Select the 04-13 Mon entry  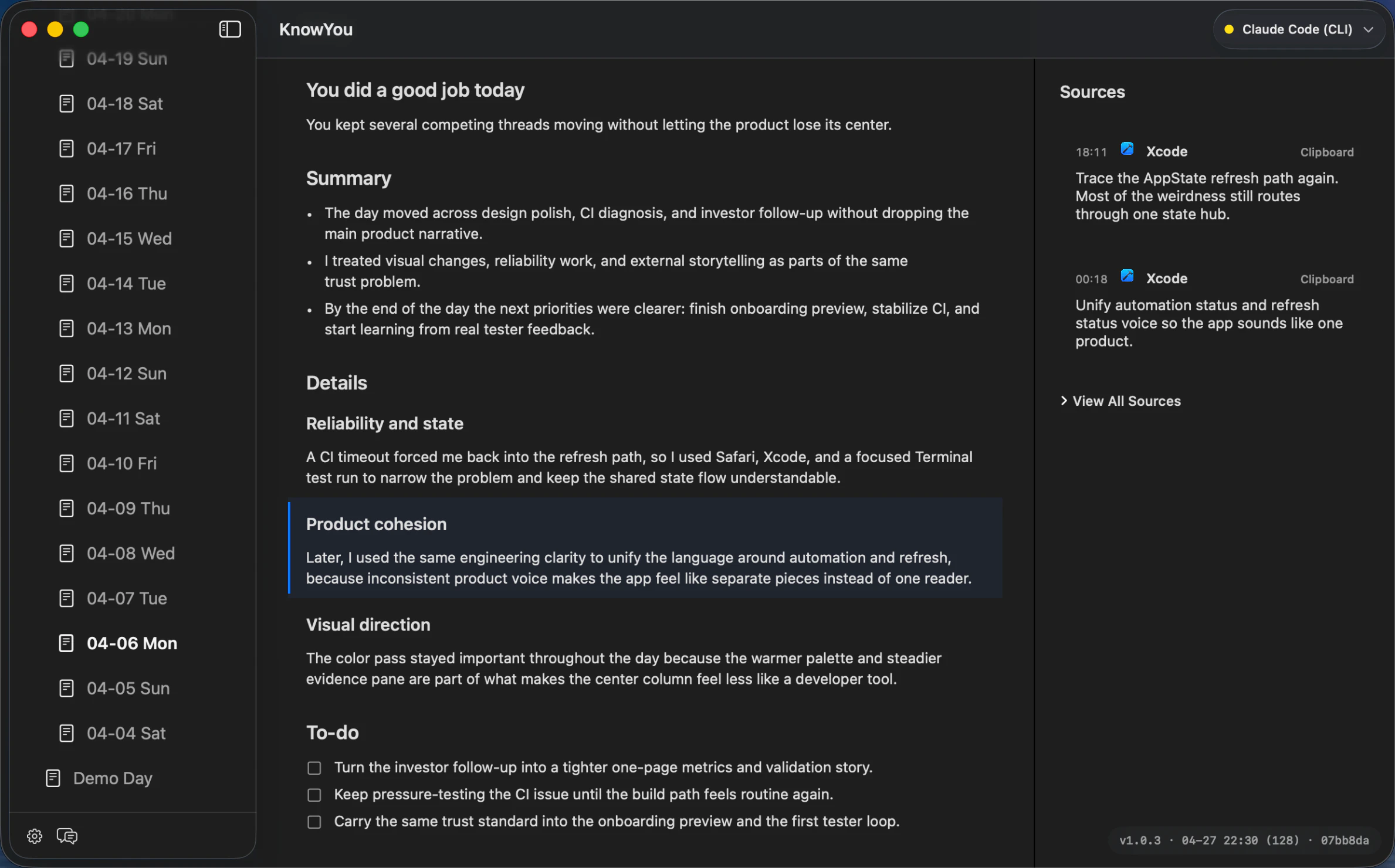(128, 328)
